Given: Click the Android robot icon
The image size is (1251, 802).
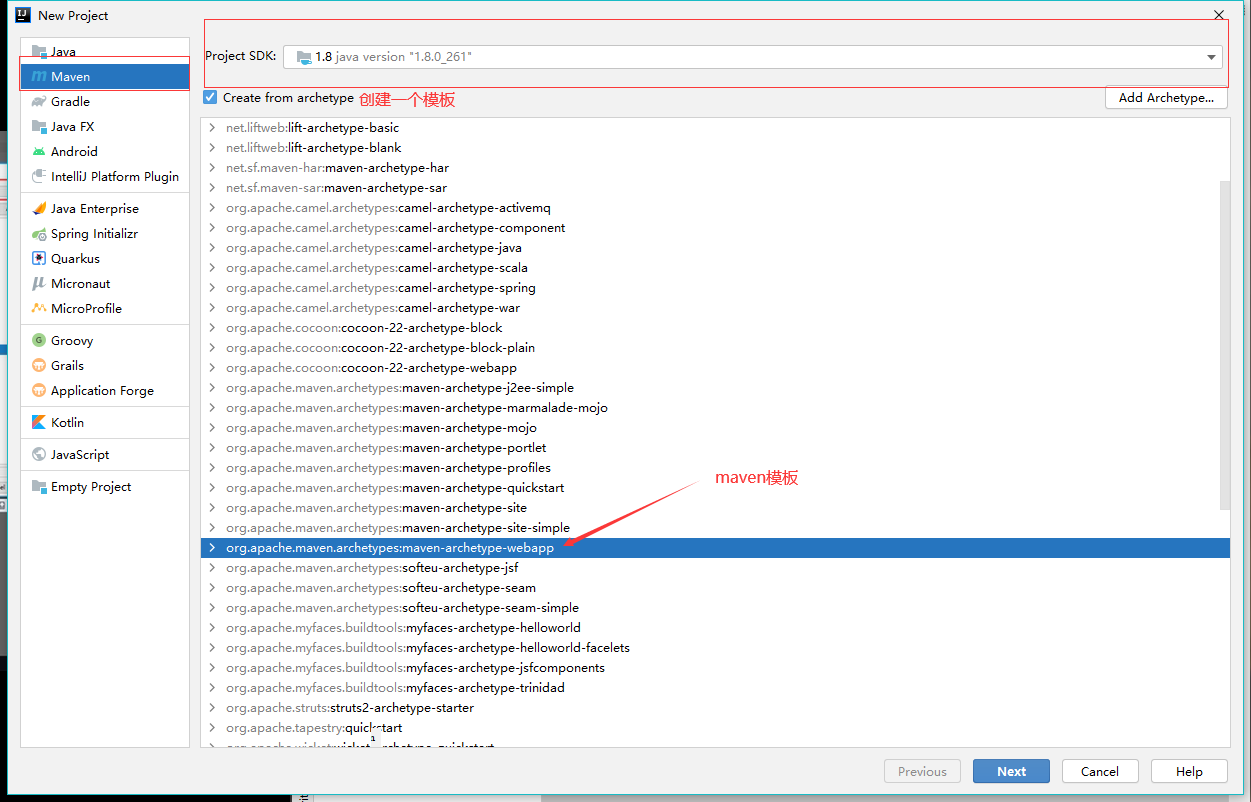Looking at the screenshot, I should (39, 152).
